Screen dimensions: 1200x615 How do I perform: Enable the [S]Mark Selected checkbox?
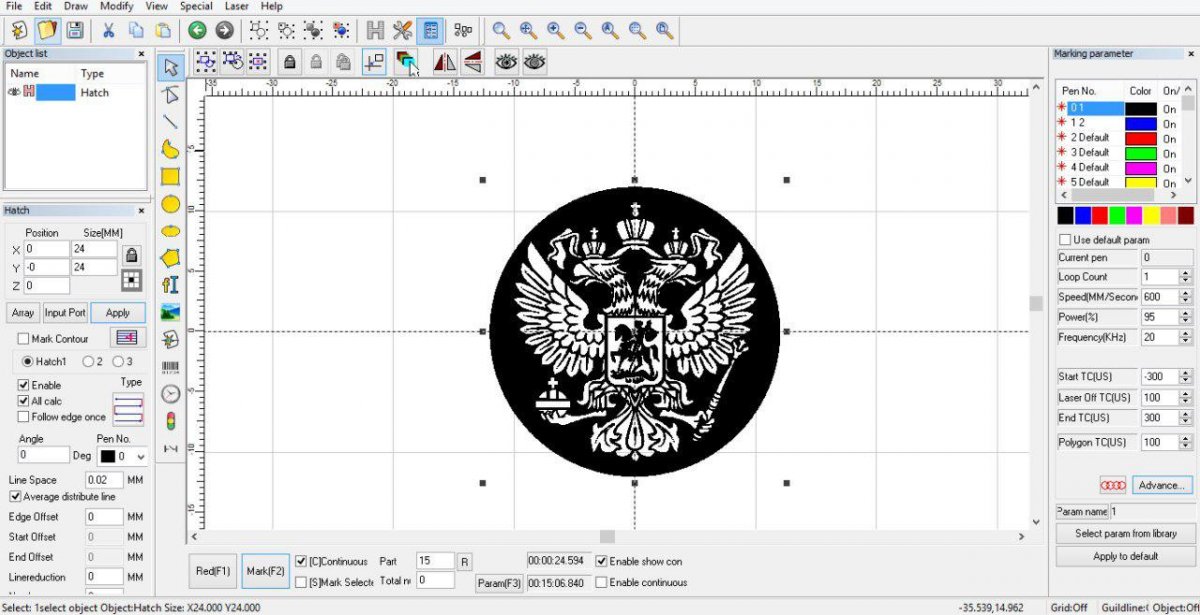click(301, 582)
